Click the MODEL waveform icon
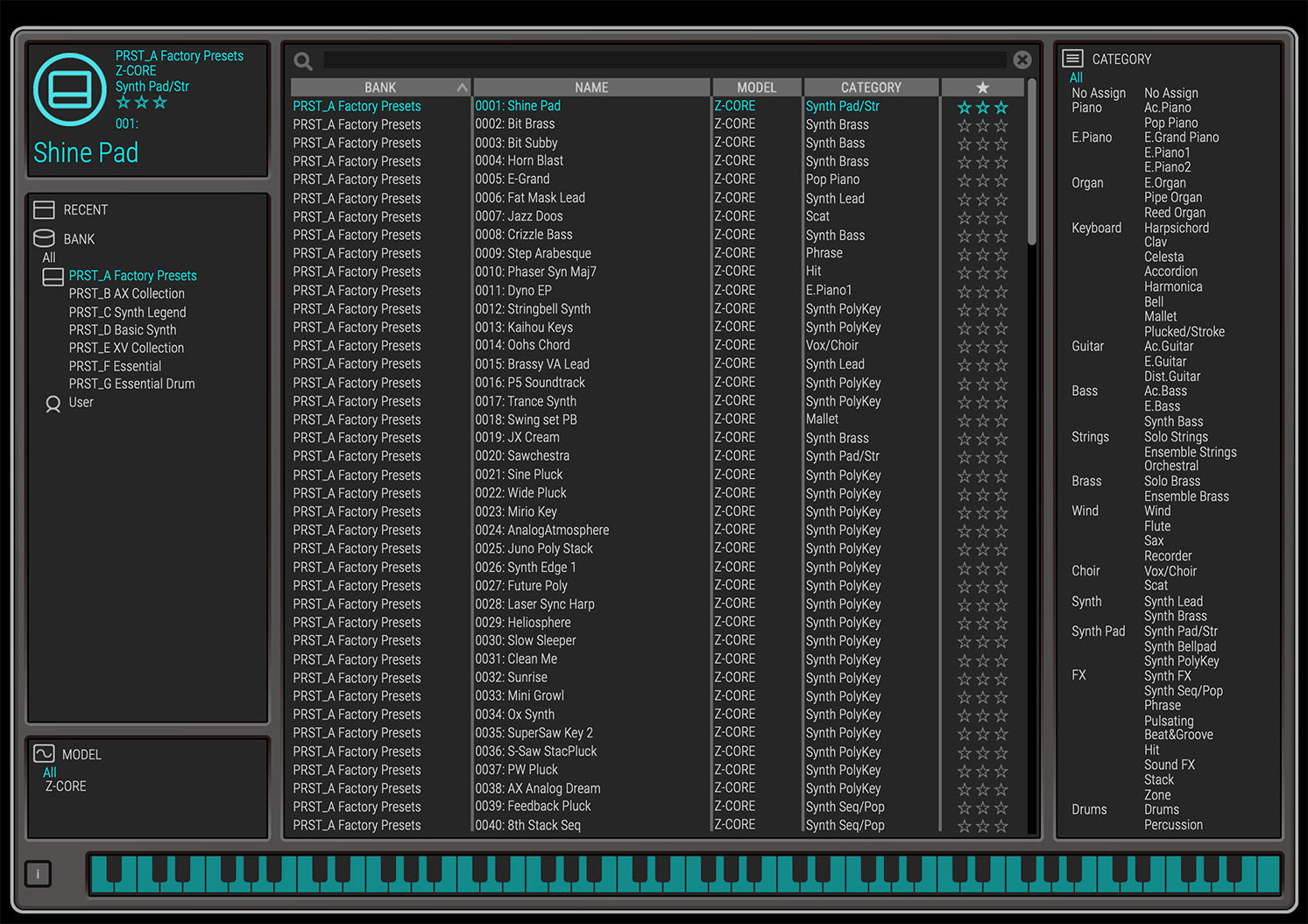This screenshot has height=924, width=1308. pos(45,753)
